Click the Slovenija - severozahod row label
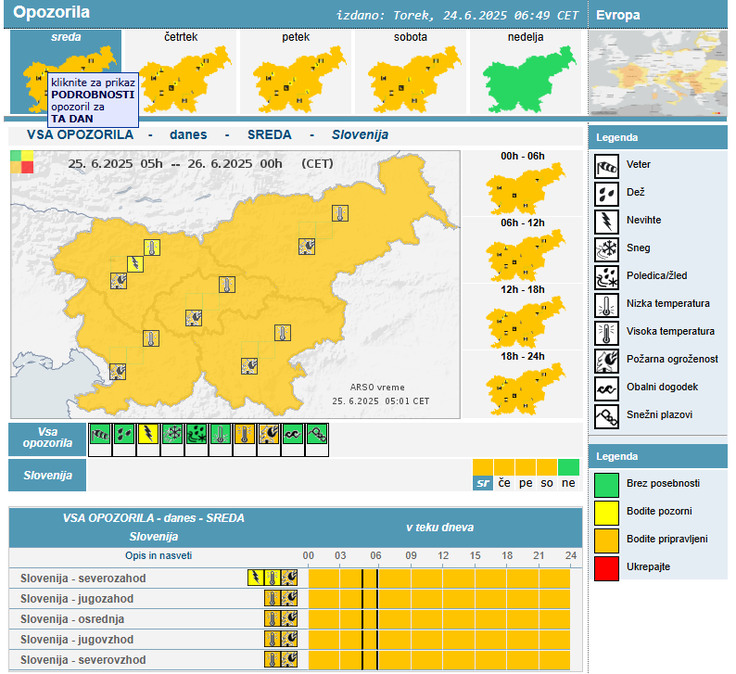 tap(83, 578)
